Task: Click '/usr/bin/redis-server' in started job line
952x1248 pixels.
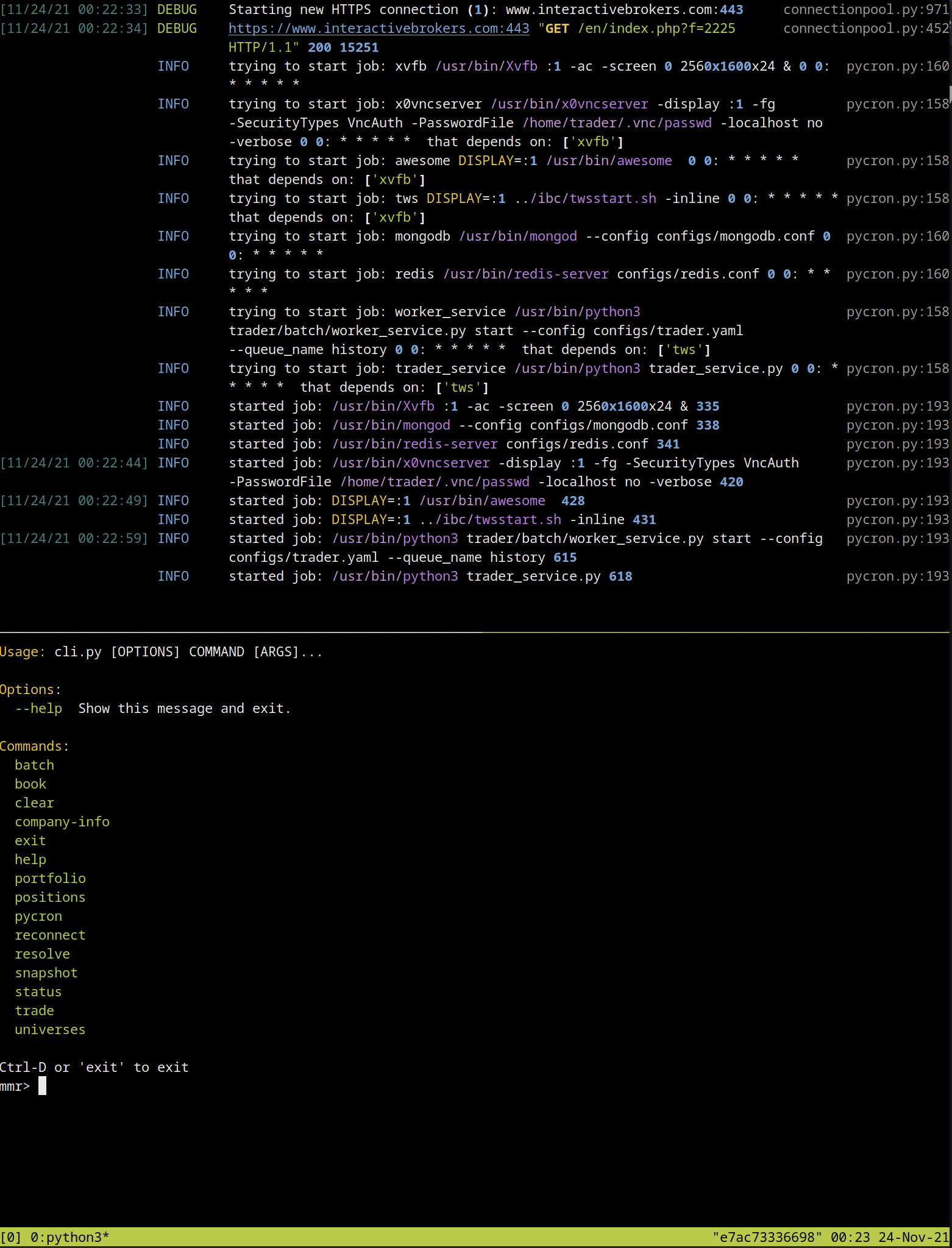Action: pos(415,444)
